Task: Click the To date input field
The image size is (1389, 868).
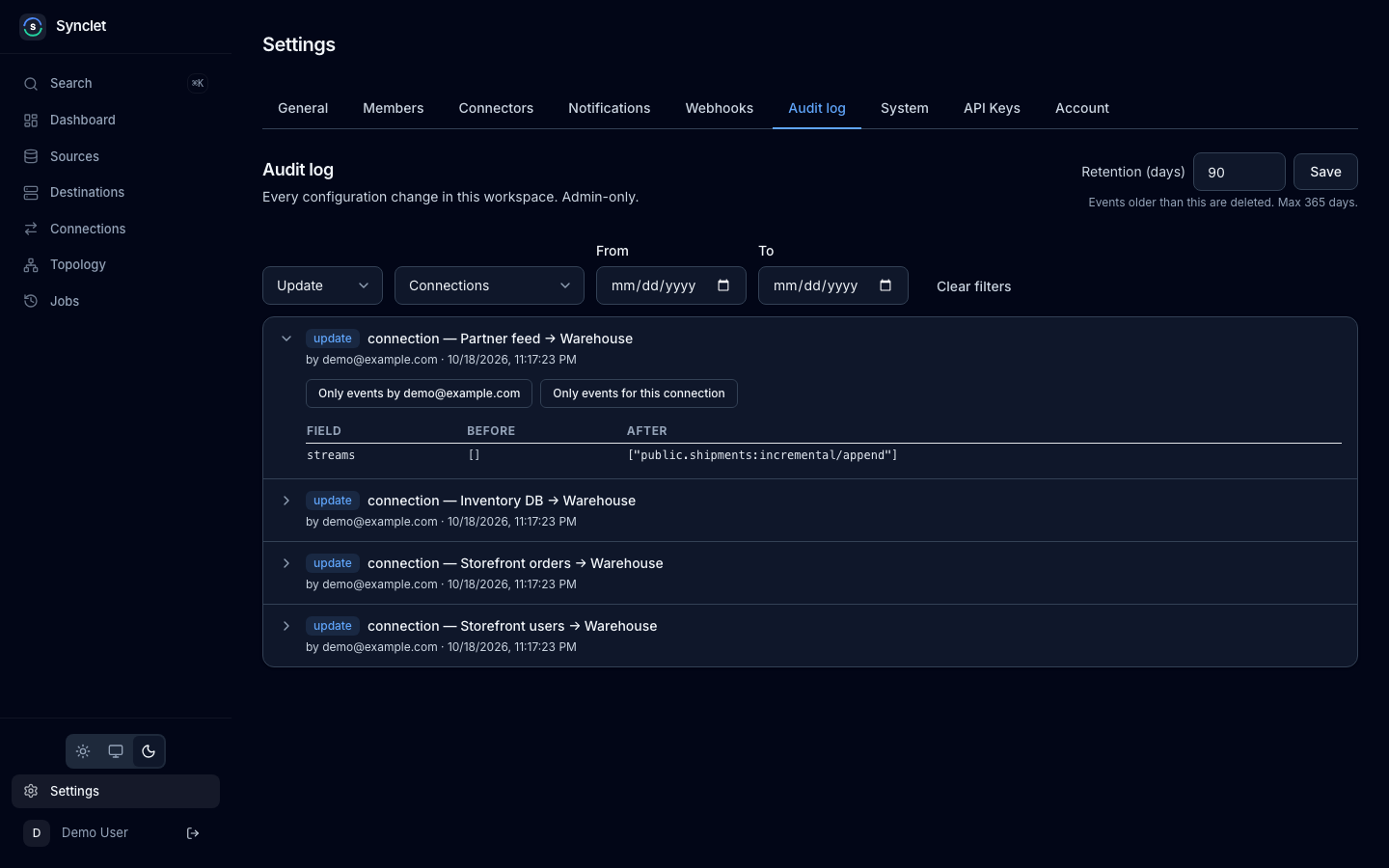Action: pos(833,285)
